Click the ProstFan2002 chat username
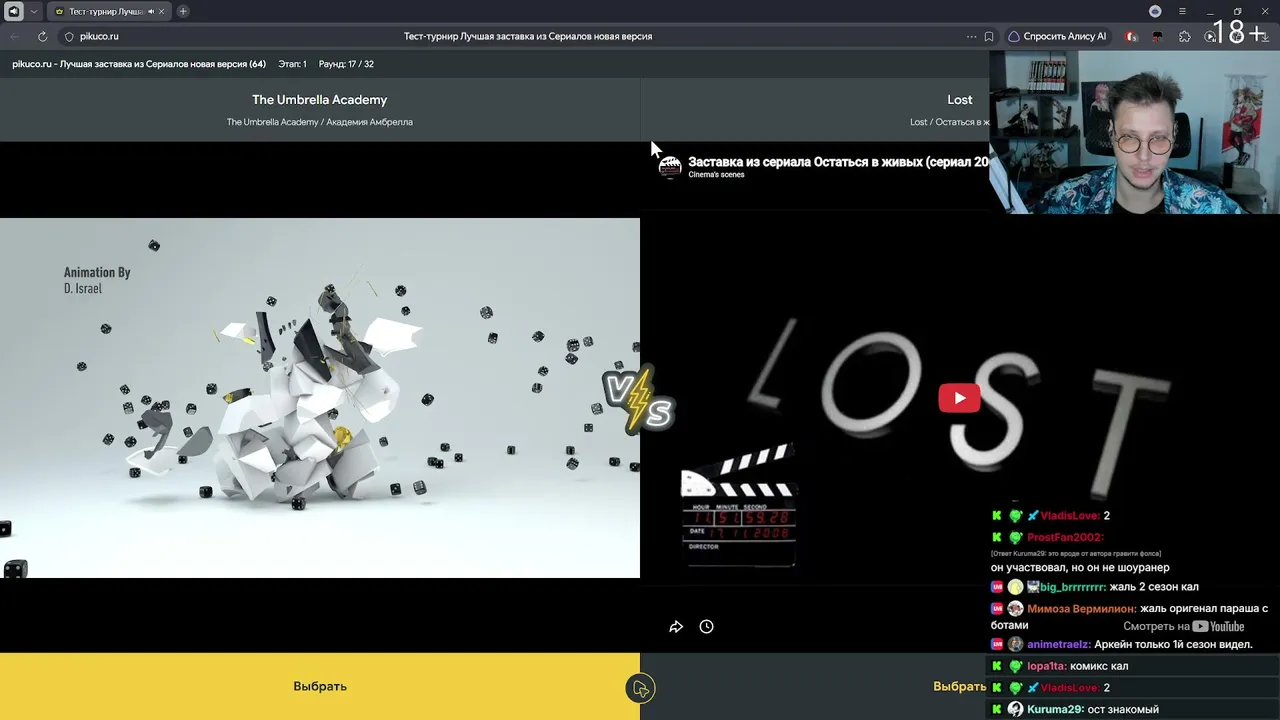Viewport: 1280px width, 720px height. pos(1065,538)
